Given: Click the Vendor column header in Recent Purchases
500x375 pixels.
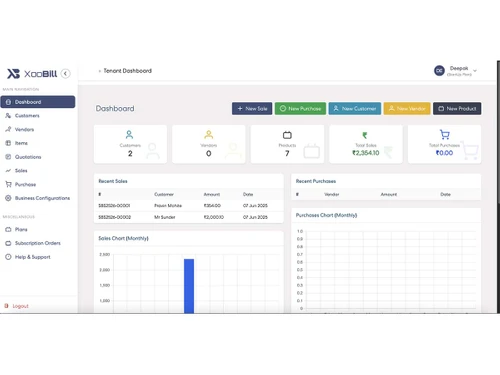Looking at the screenshot, I should 332,194.
